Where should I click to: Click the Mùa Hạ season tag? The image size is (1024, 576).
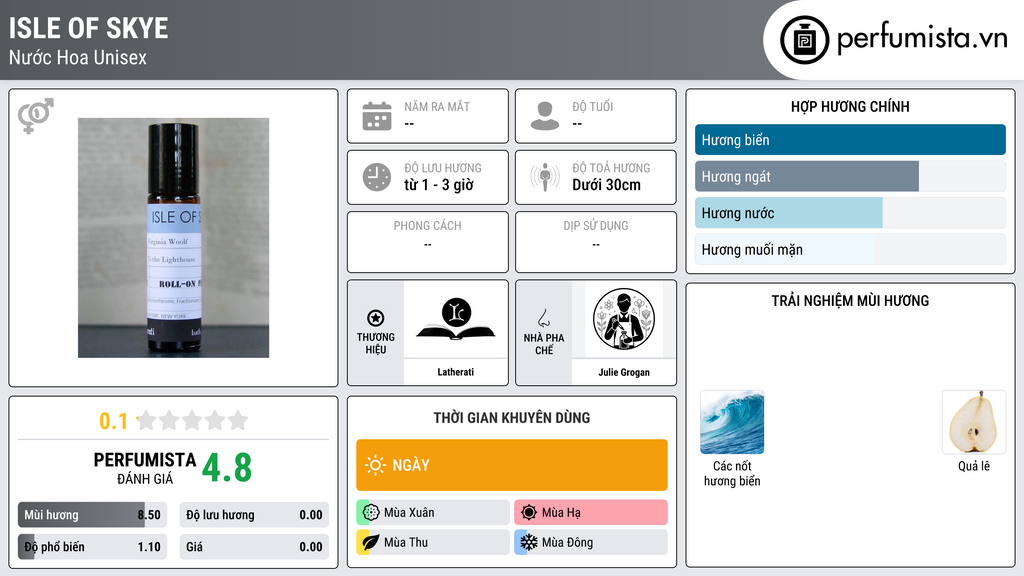pyautogui.click(x=590, y=513)
